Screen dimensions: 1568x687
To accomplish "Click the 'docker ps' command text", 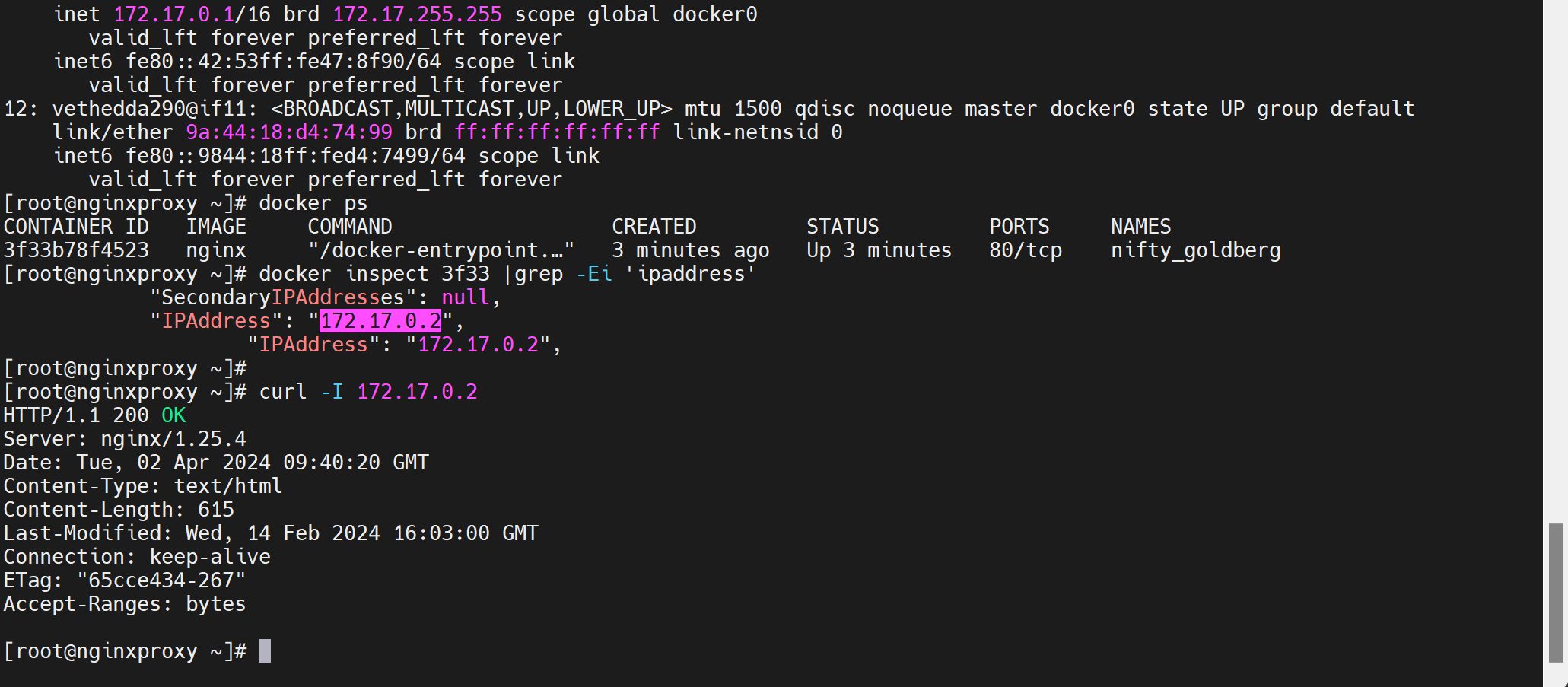I will [313, 203].
